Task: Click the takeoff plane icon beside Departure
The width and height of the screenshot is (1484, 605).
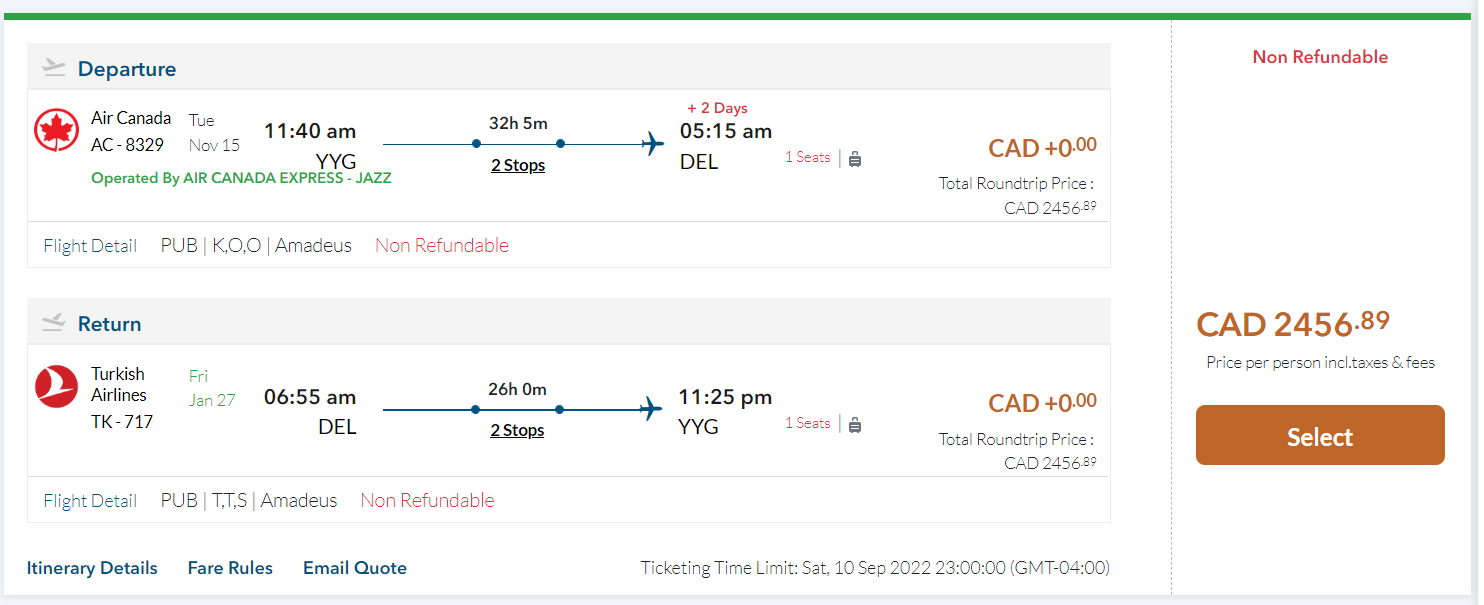Action: 54,68
